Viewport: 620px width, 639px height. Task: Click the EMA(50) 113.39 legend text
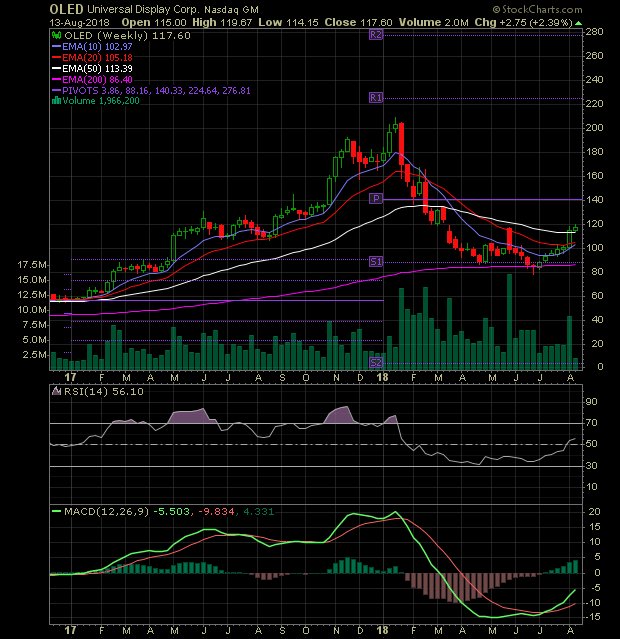tap(97, 68)
